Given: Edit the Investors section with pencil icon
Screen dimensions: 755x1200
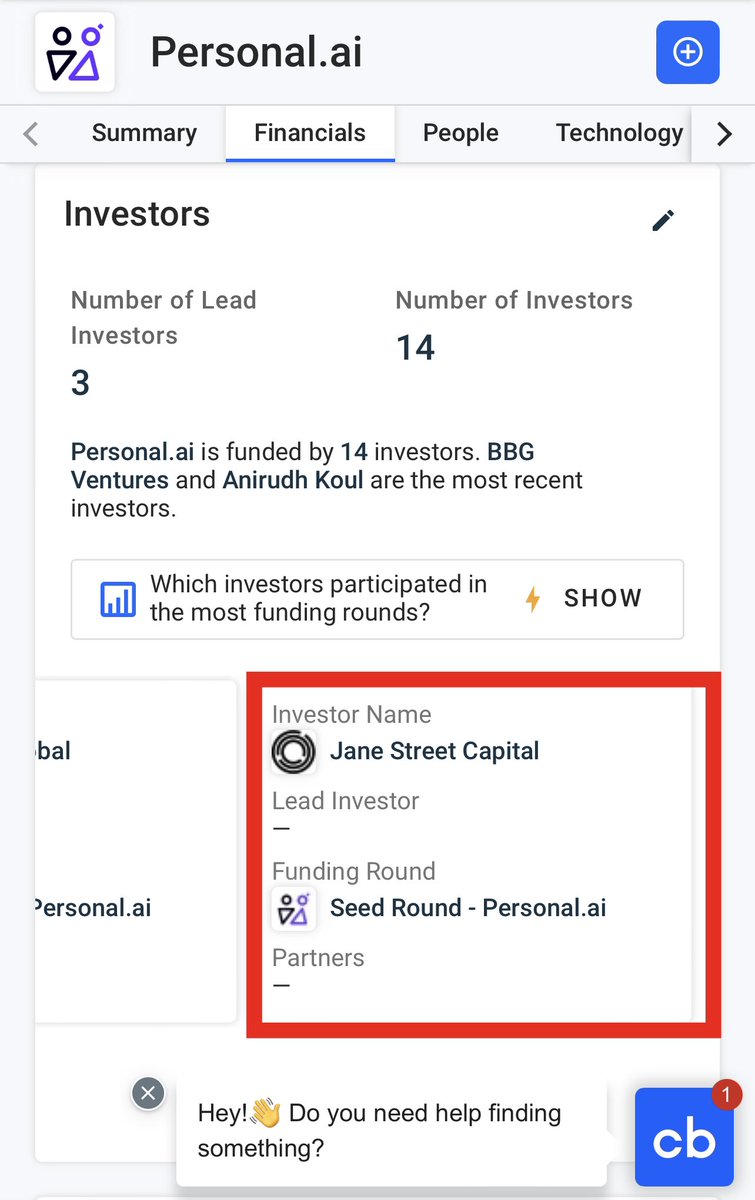Looking at the screenshot, I should click(x=663, y=221).
